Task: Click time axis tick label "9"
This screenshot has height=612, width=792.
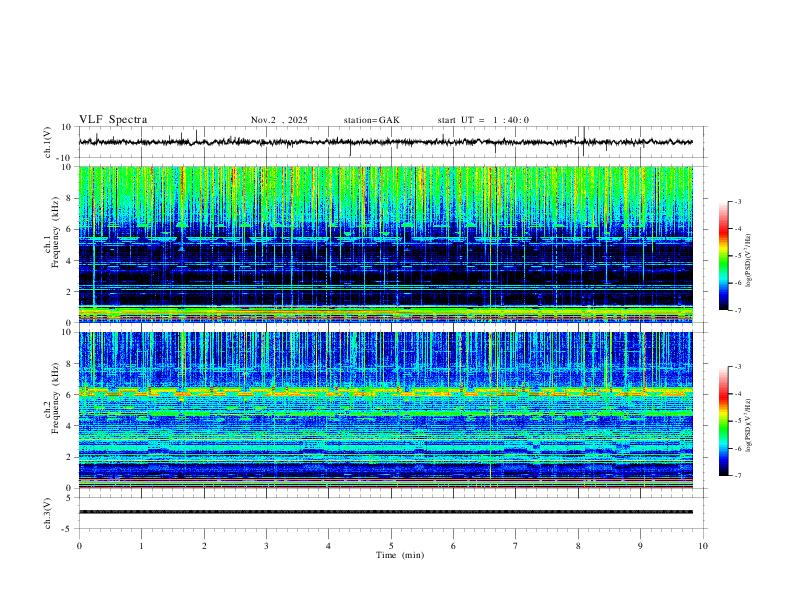Action: point(640,546)
